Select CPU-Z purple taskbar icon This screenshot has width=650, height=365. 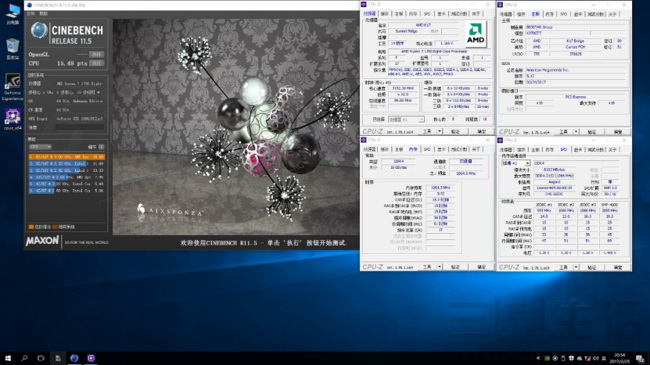coord(91,358)
